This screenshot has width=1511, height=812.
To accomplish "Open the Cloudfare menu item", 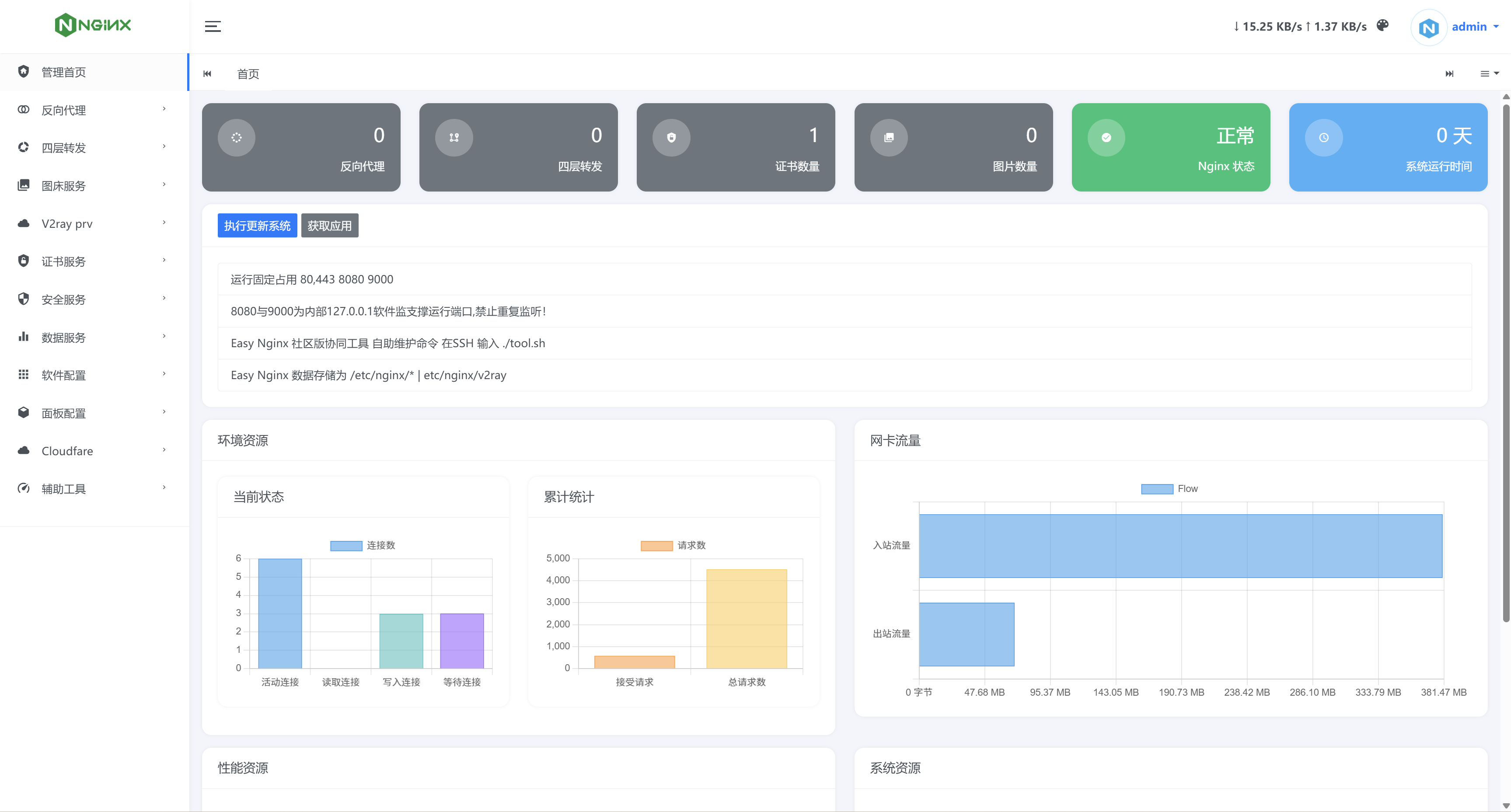I will pos(94,451).
